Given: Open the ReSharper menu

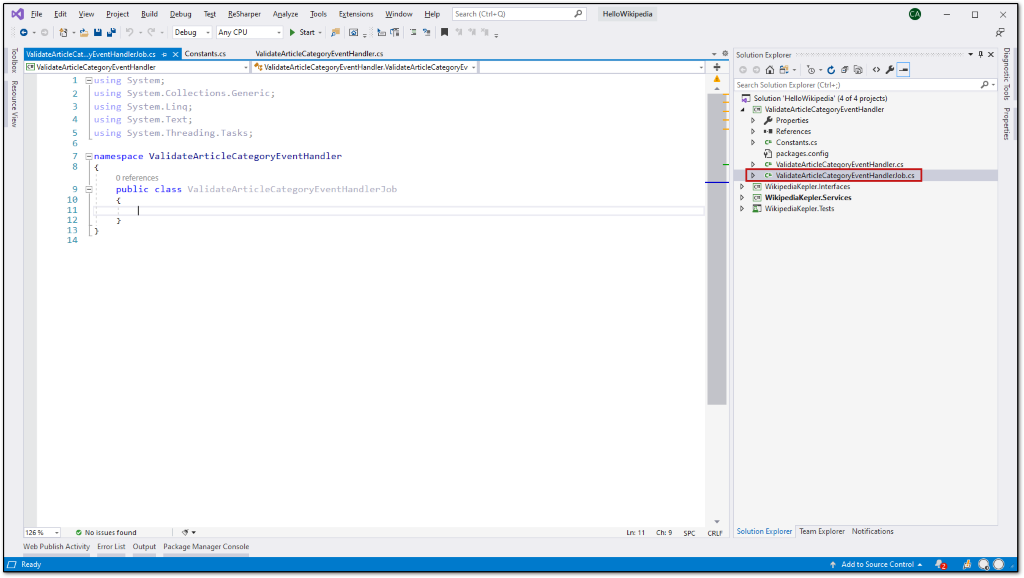Looking at the screenshot, I should [x=244, y=14].
